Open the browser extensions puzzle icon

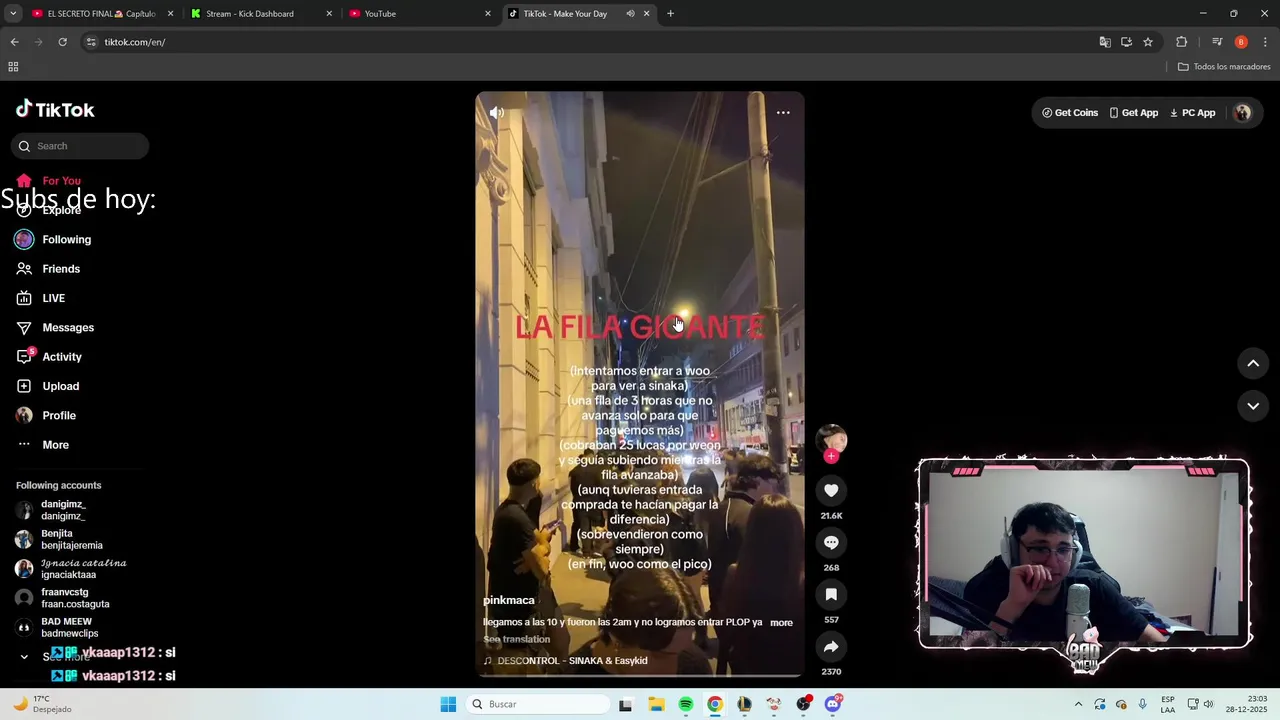click(1181, 42)
